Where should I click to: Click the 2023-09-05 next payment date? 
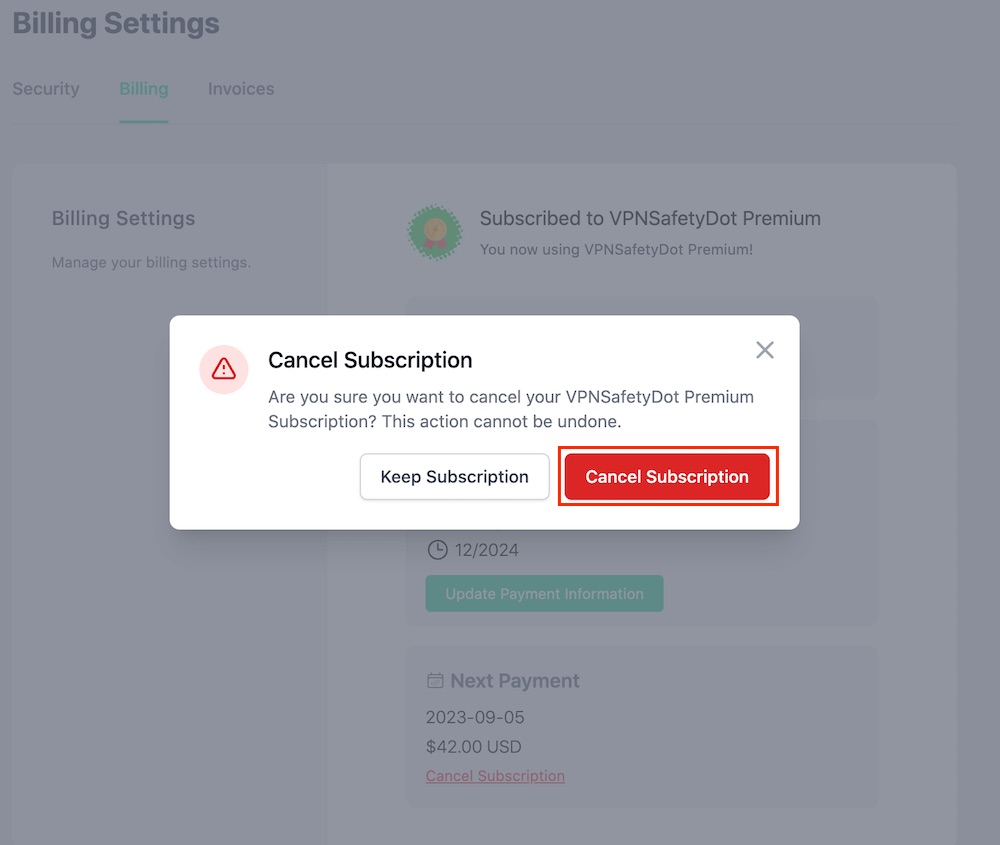[475, 717]
